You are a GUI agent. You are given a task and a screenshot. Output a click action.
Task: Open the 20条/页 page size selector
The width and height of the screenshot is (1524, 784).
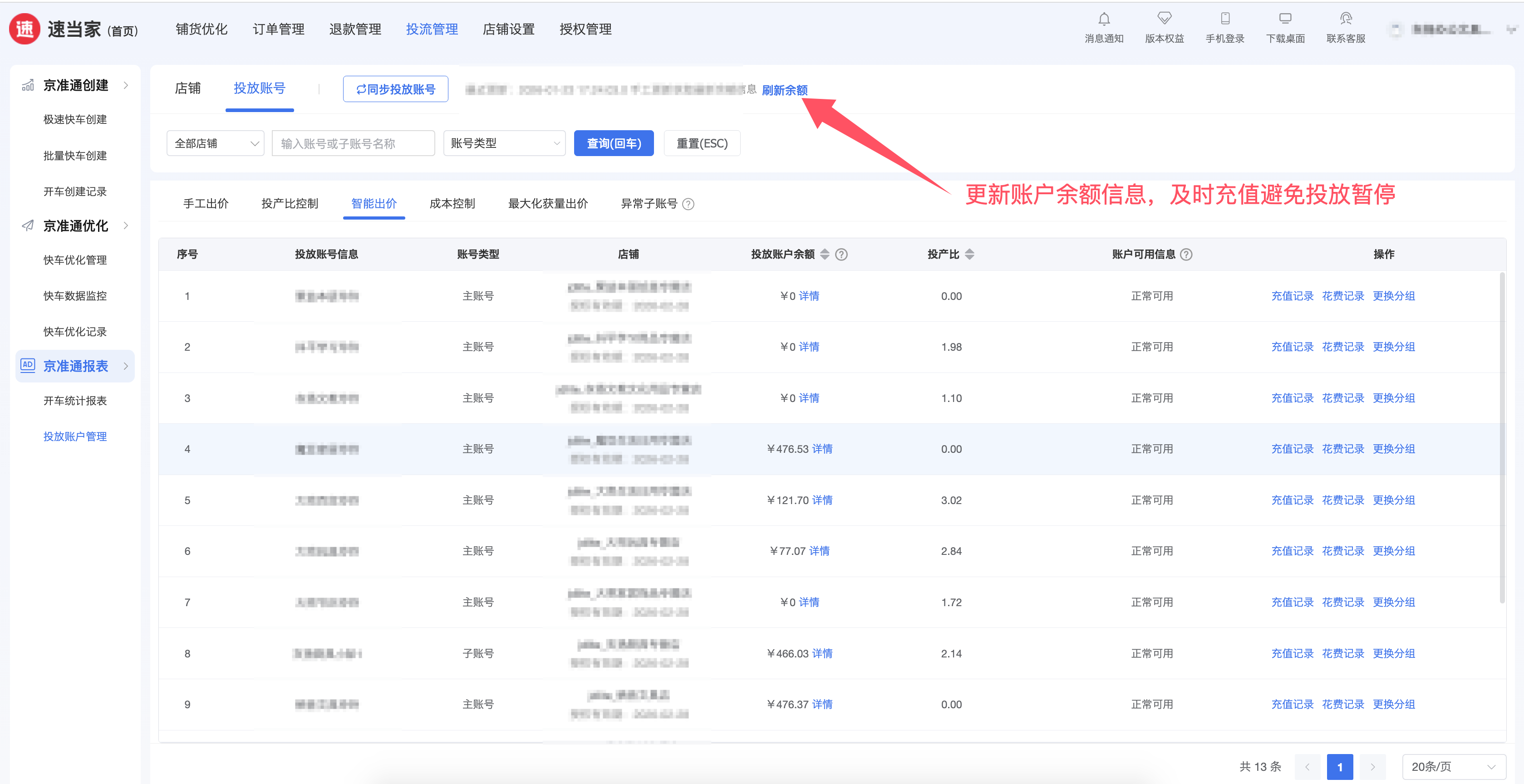click(1453, 766)
